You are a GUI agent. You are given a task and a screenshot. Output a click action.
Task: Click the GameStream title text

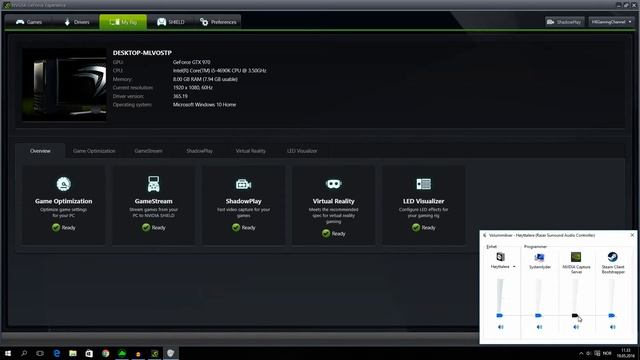[x=153, y=201]
